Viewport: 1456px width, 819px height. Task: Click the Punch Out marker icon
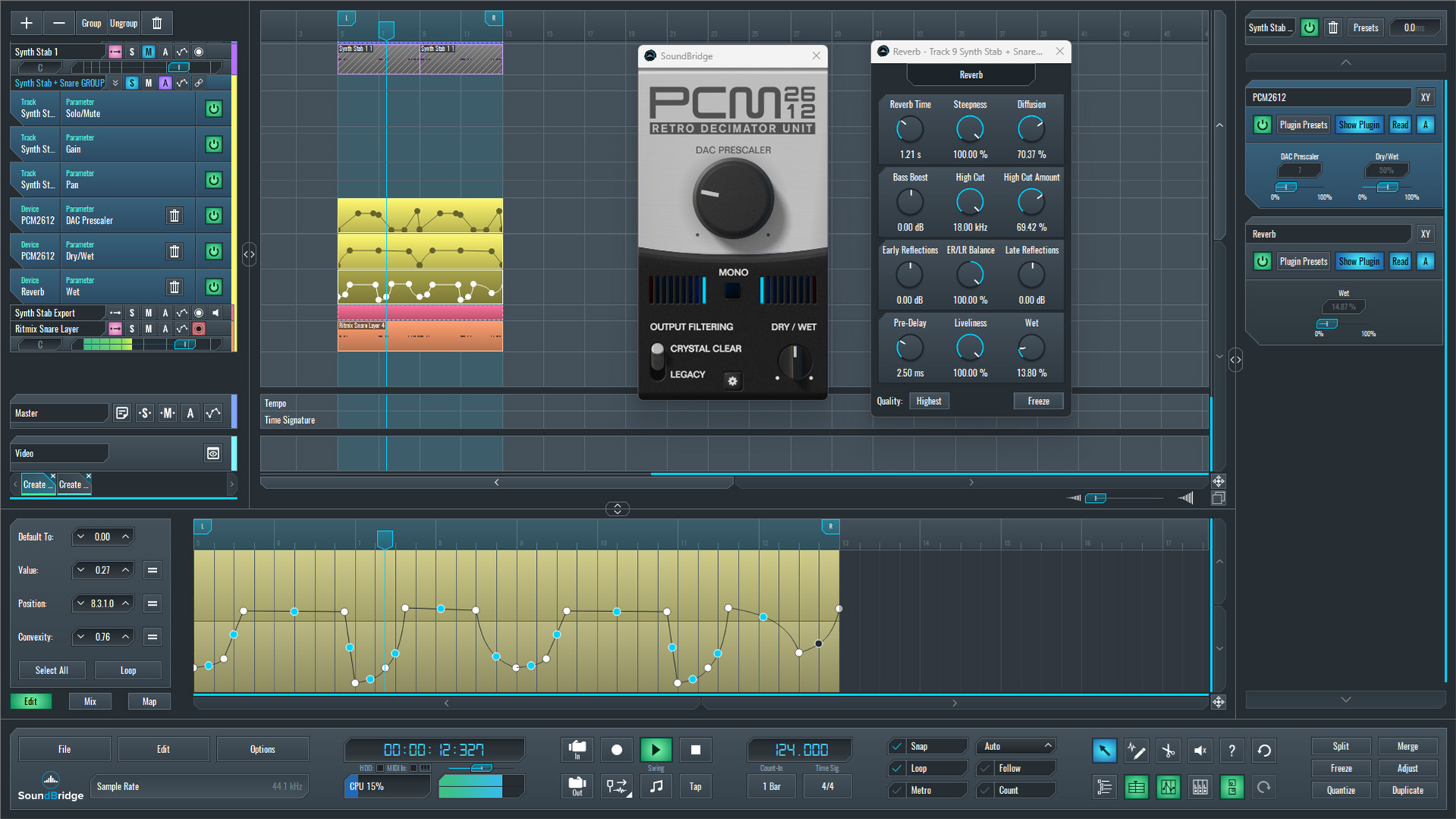pos(577,786)
